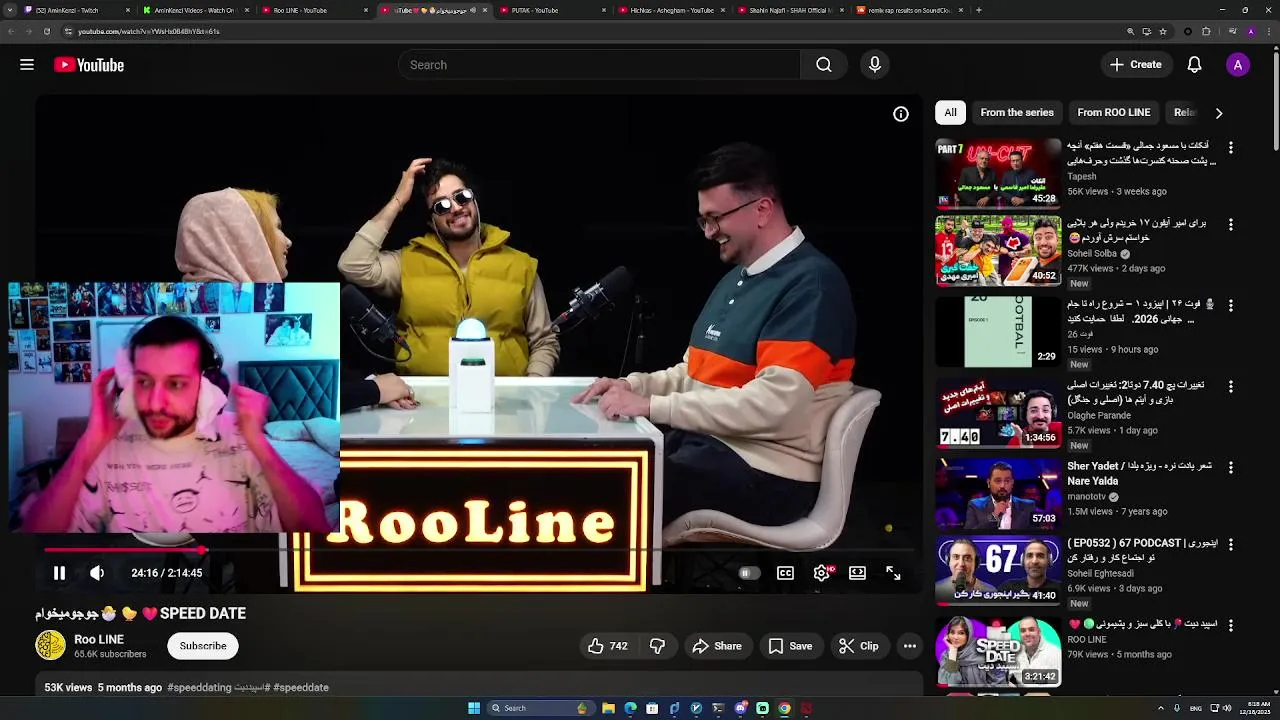The width and height of the screenshot is (1280, 720).
Task: Open Microsoft Edge from taskbar
Action: pyautogui.click(x=630, y=708)
